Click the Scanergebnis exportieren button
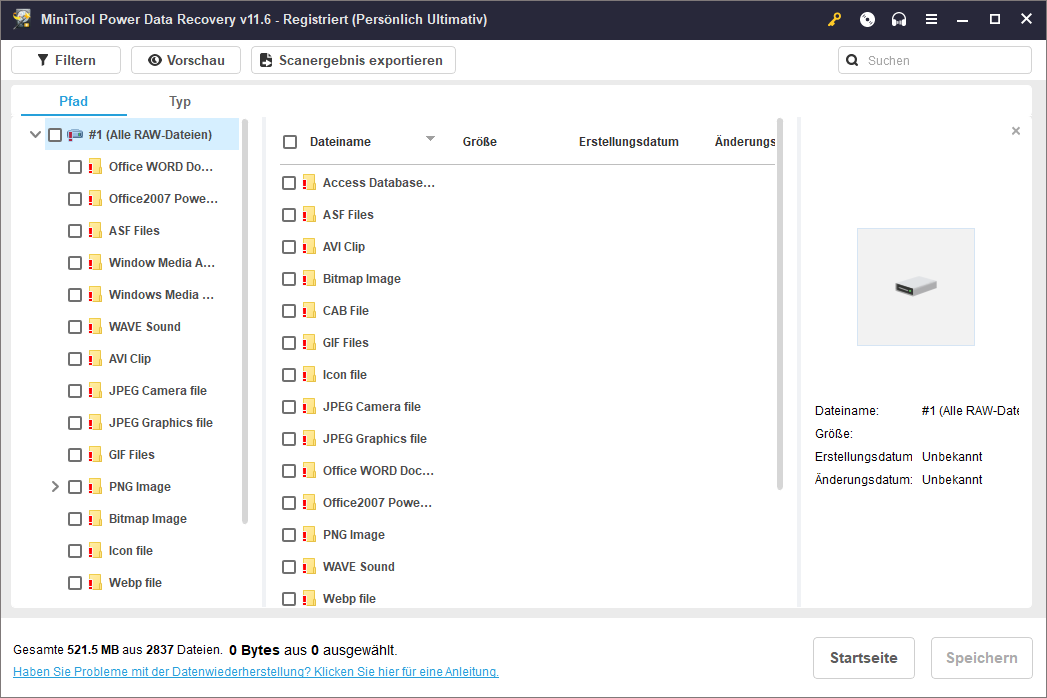The image size is (1047, 698). pos(352,60)
